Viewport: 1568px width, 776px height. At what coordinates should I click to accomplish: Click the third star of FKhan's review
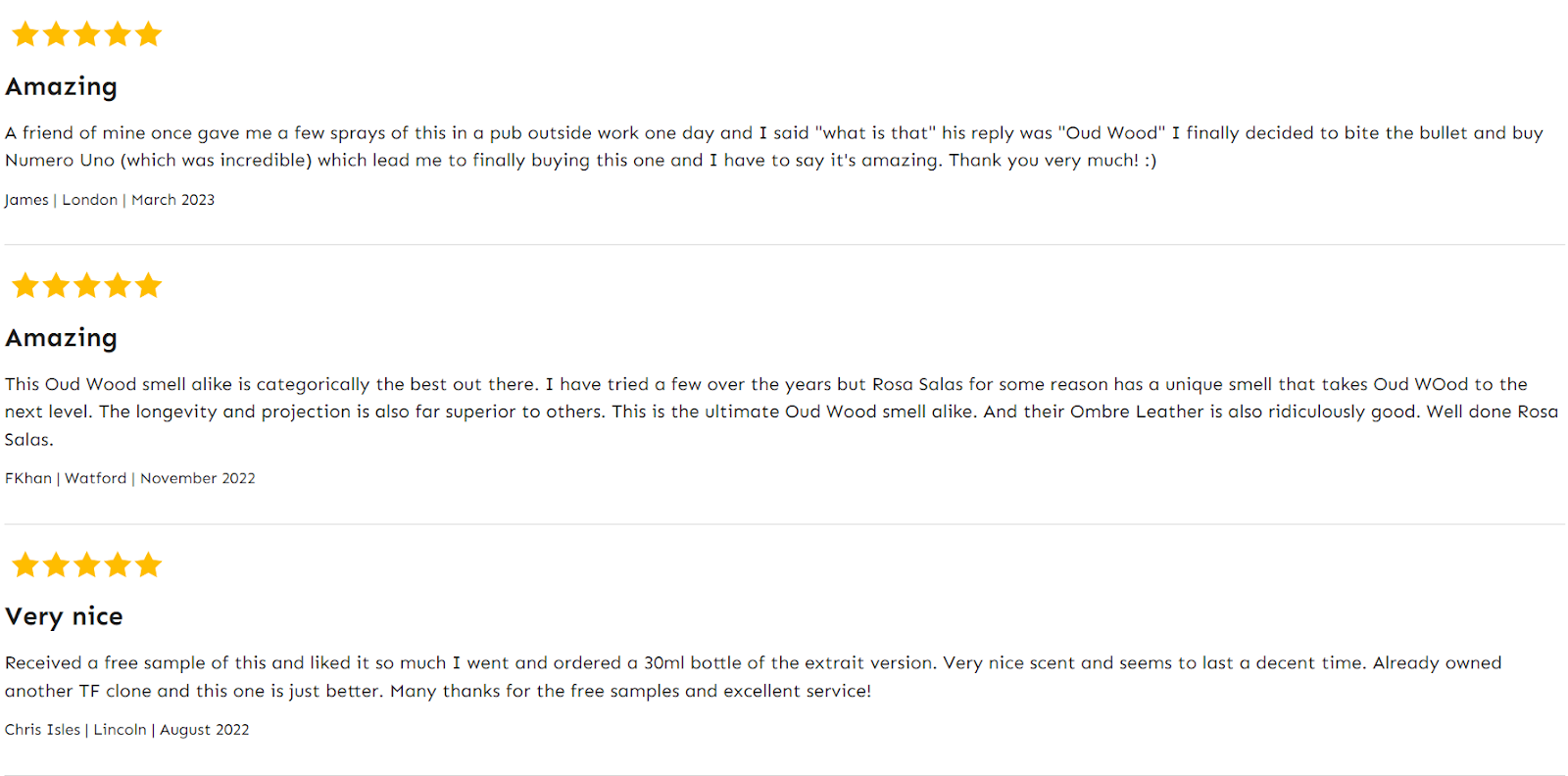pyautogui.click(x=87, y=285)
